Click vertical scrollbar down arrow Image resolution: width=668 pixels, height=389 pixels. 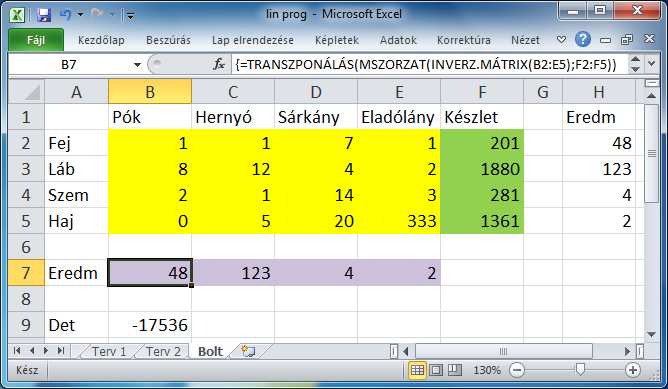coord(651,335)
